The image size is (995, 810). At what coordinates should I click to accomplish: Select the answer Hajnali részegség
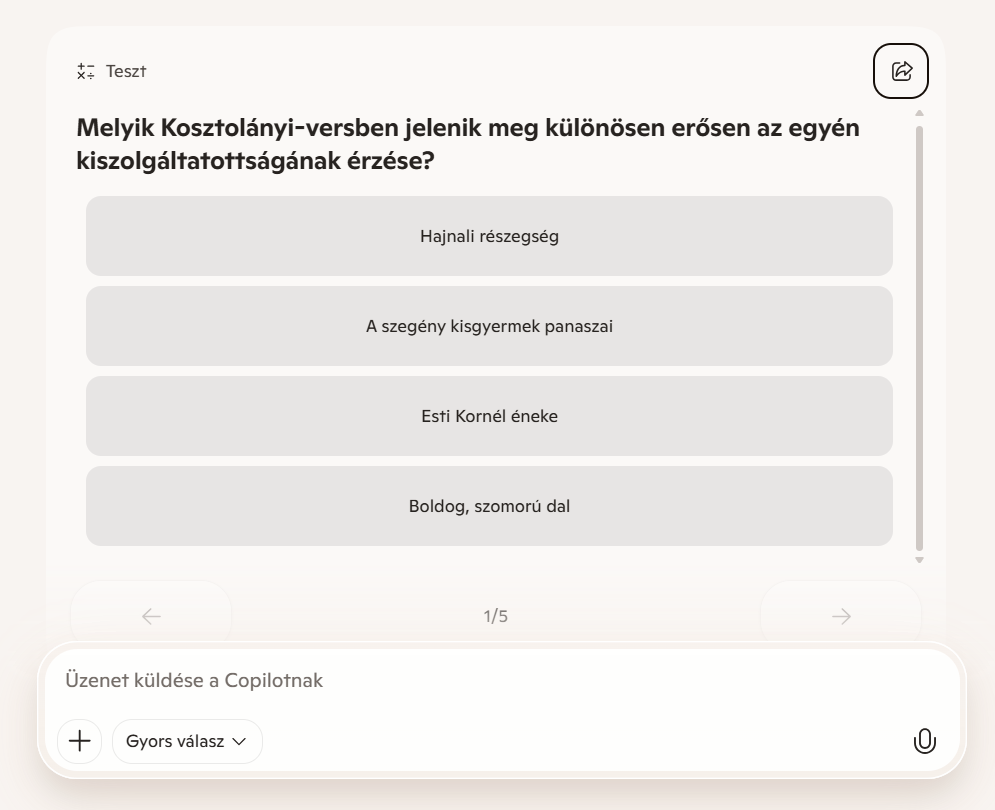pos(489,236)
